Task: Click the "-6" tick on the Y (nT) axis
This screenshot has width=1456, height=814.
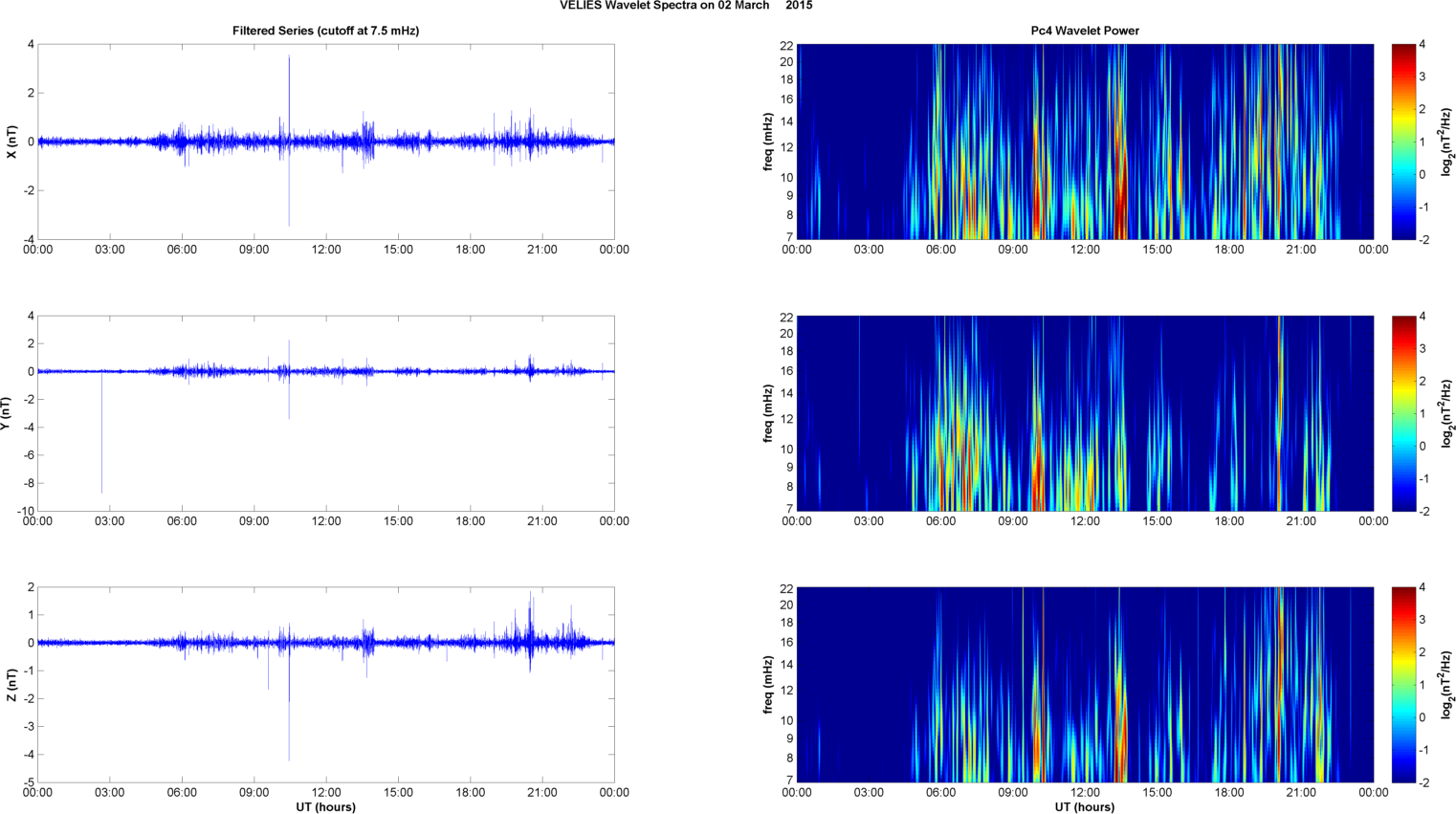Action: pyautogui.click(x=28, y=455)
